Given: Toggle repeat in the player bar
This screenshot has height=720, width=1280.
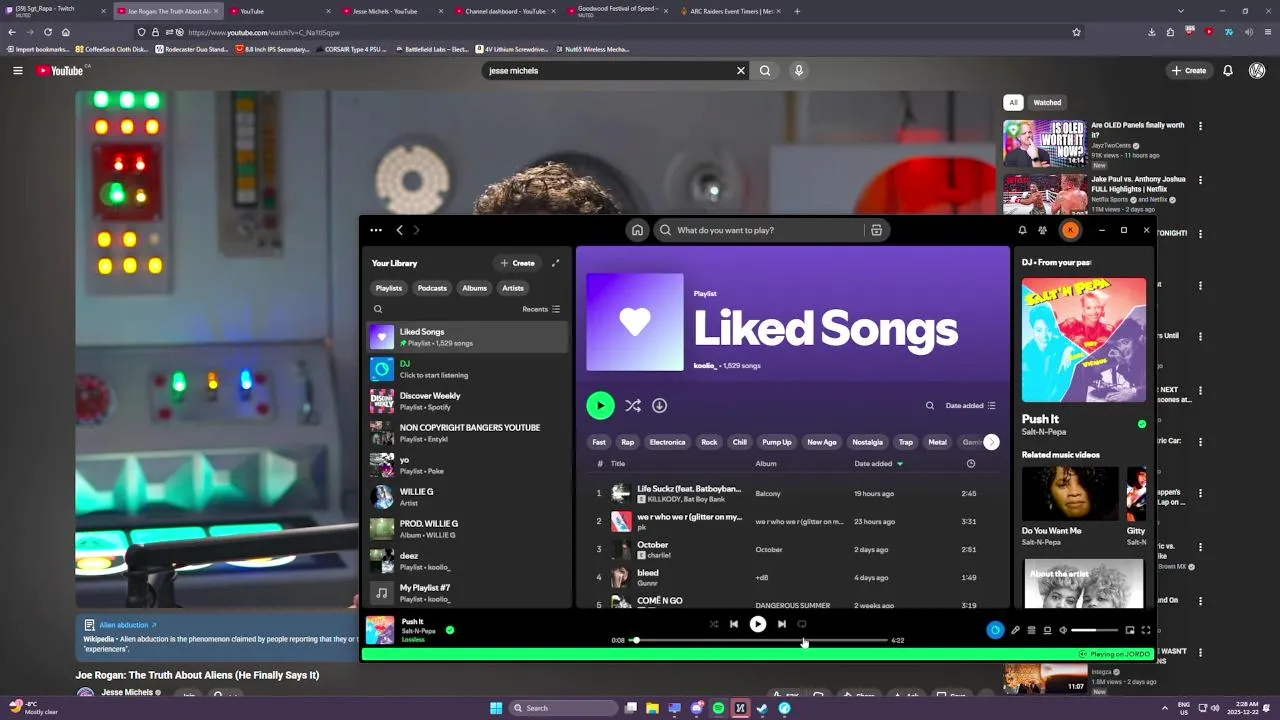Looking at the screenshot, I should [802, 624].
